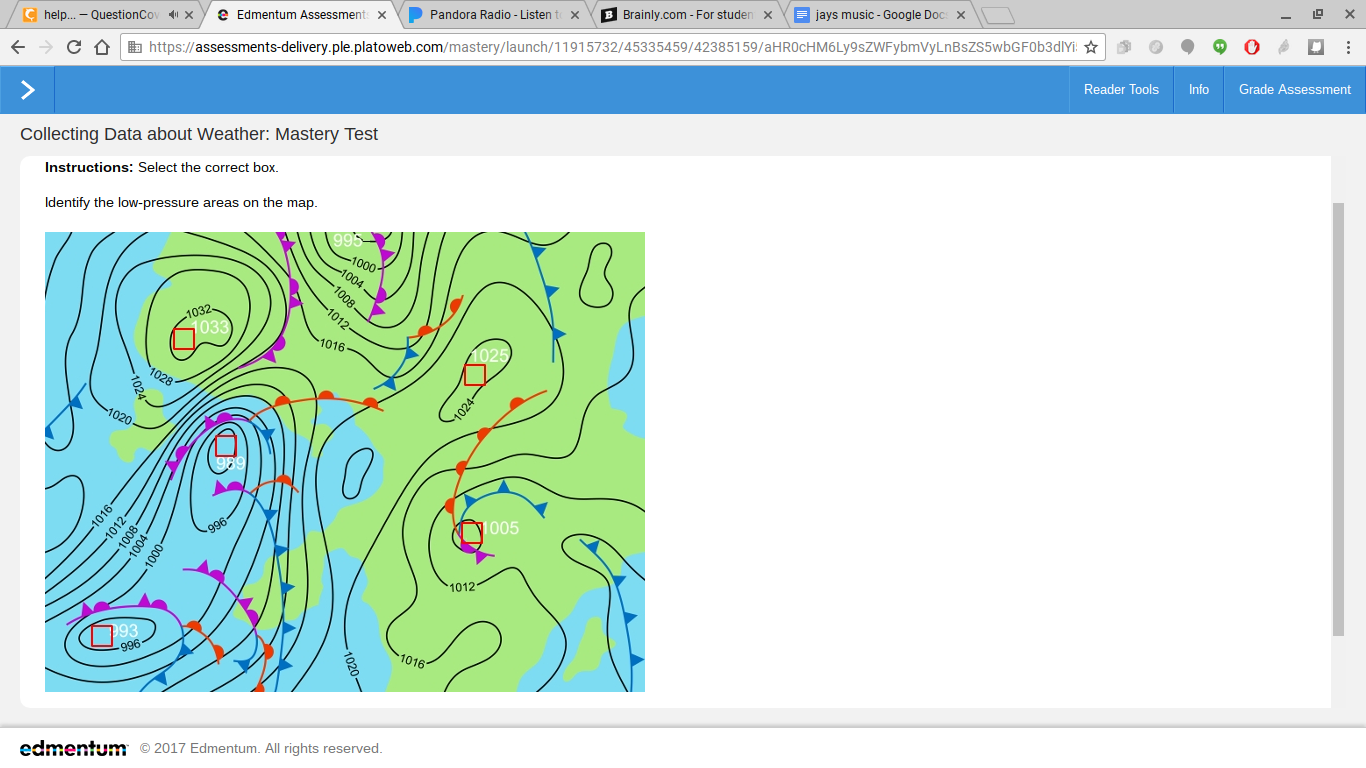This screenshot has height=768, width=1366.
Task: Open Reader Tools menu
Action: coord(1121,90)
